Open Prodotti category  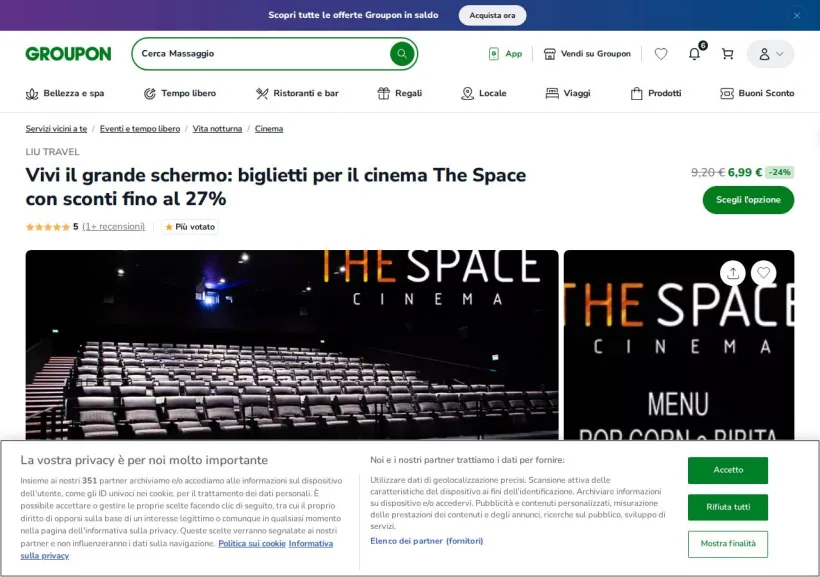point(656,93)
